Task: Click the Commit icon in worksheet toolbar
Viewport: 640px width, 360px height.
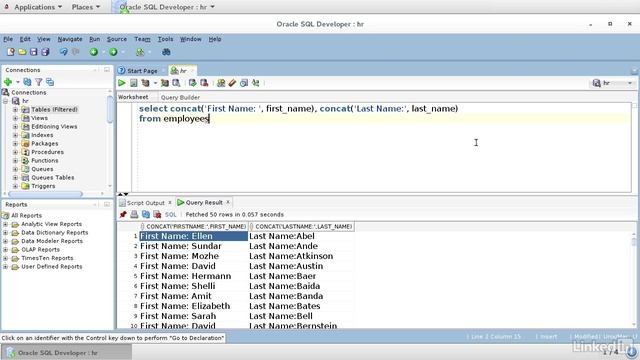Action: click(192, 83)
